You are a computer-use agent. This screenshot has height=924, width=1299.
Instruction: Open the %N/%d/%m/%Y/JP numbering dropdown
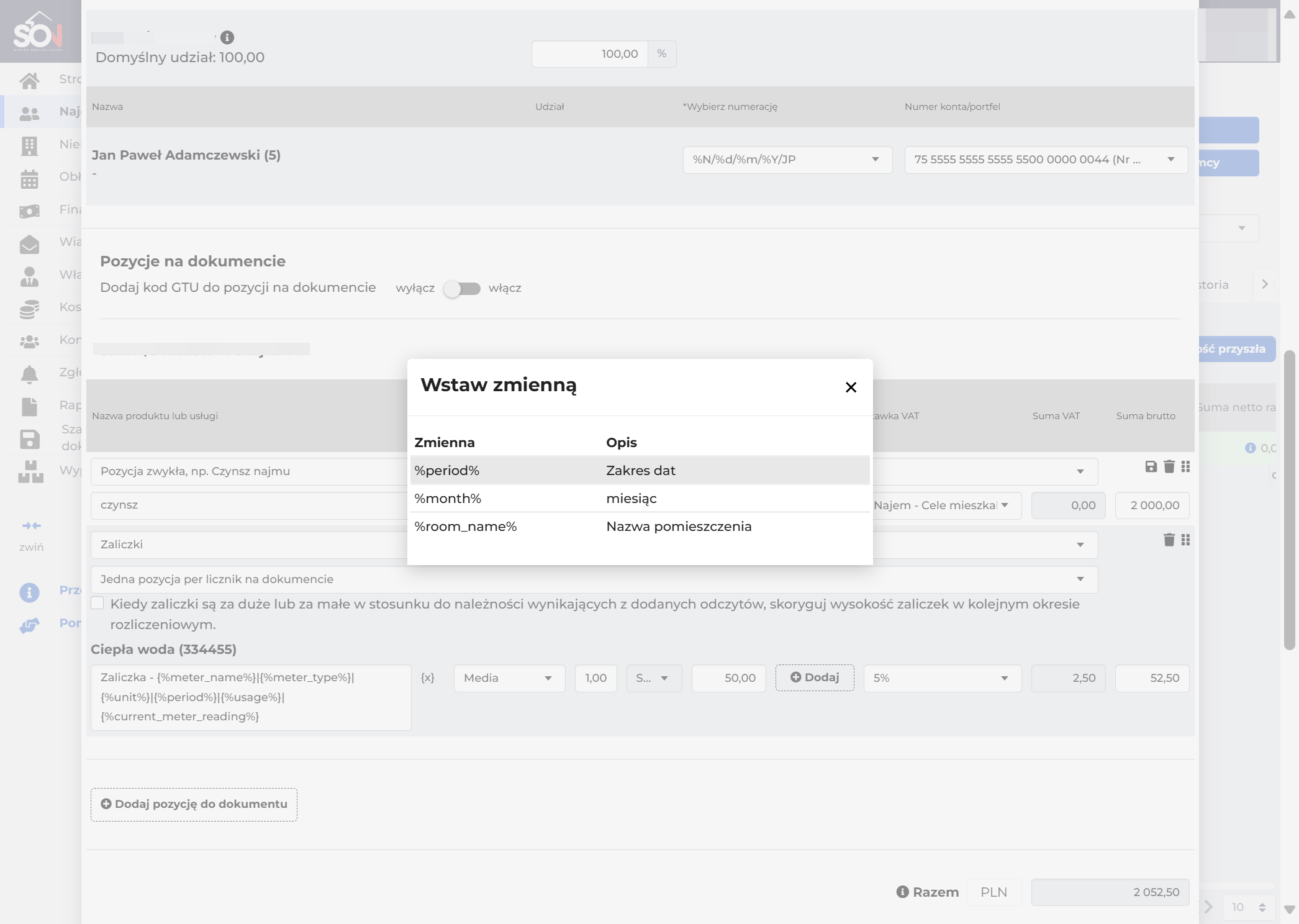pos(787,160)
